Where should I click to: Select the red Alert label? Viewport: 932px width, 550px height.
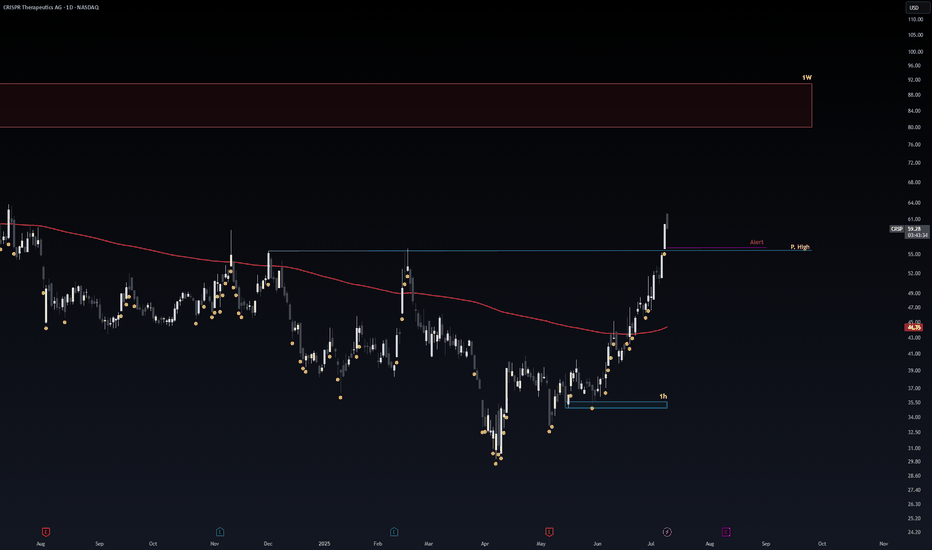[757, 242]
